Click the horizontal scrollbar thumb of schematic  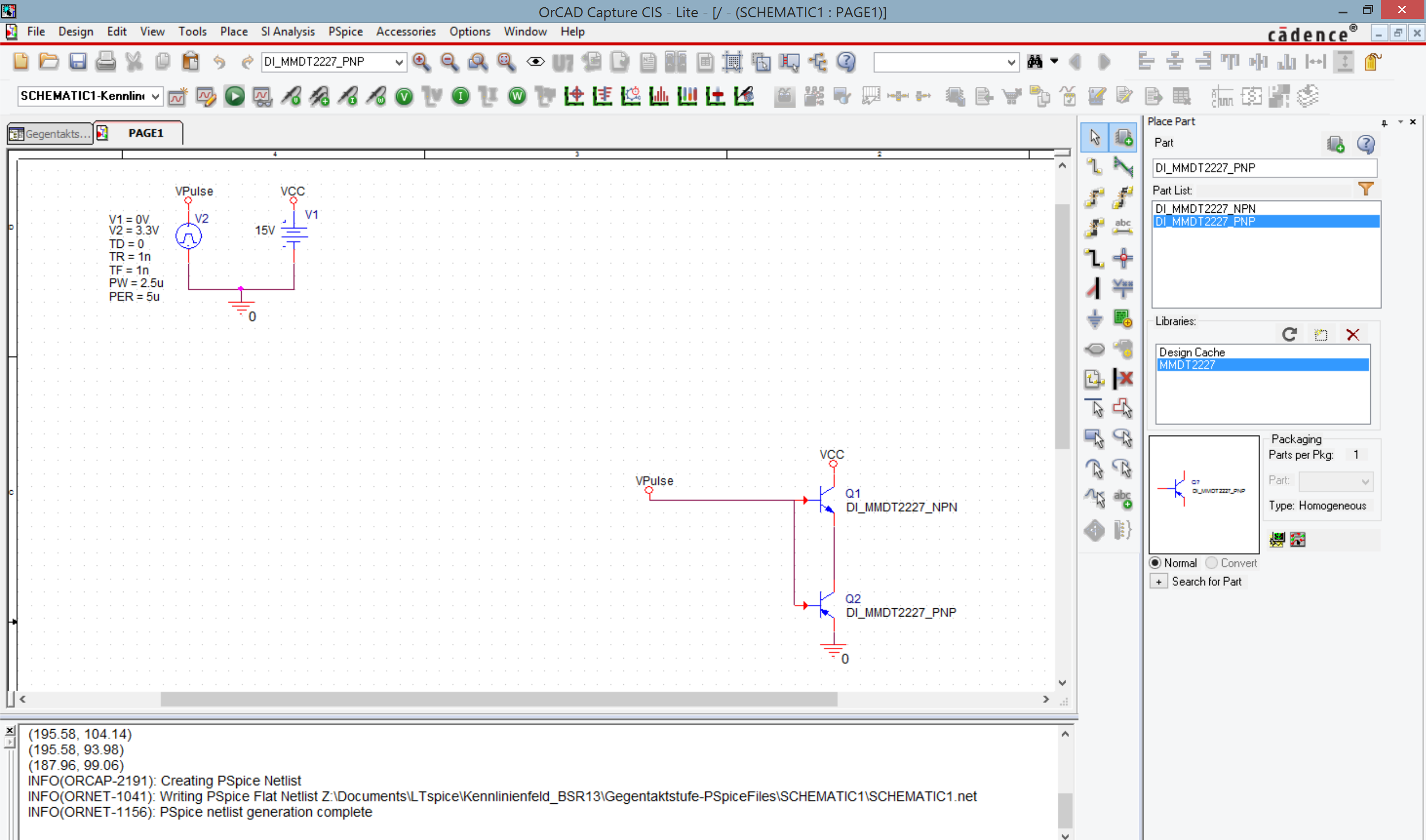pos(499,699)
